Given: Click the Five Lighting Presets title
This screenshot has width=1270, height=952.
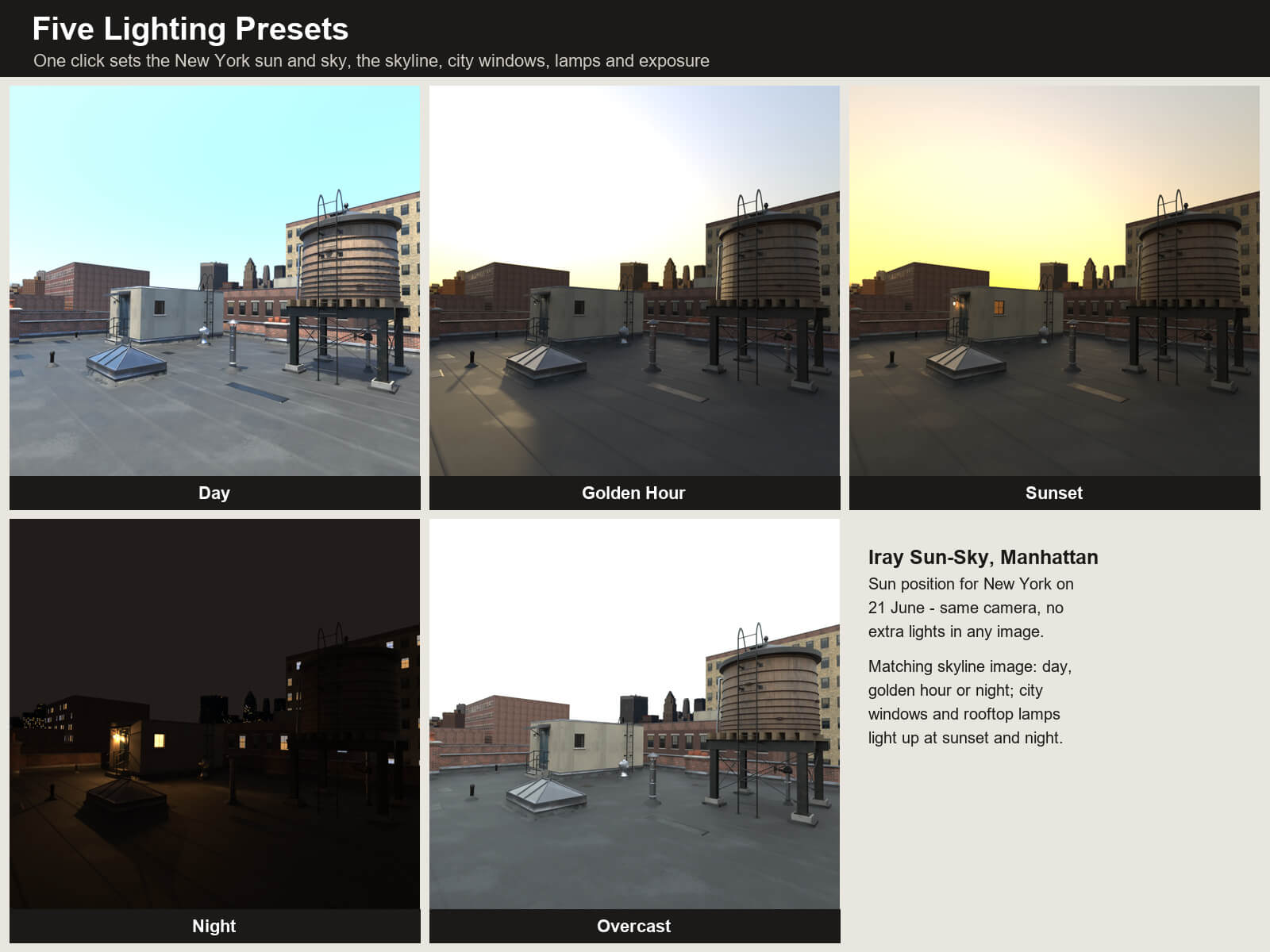Looking at the screenshot, I should pos(190,29).
